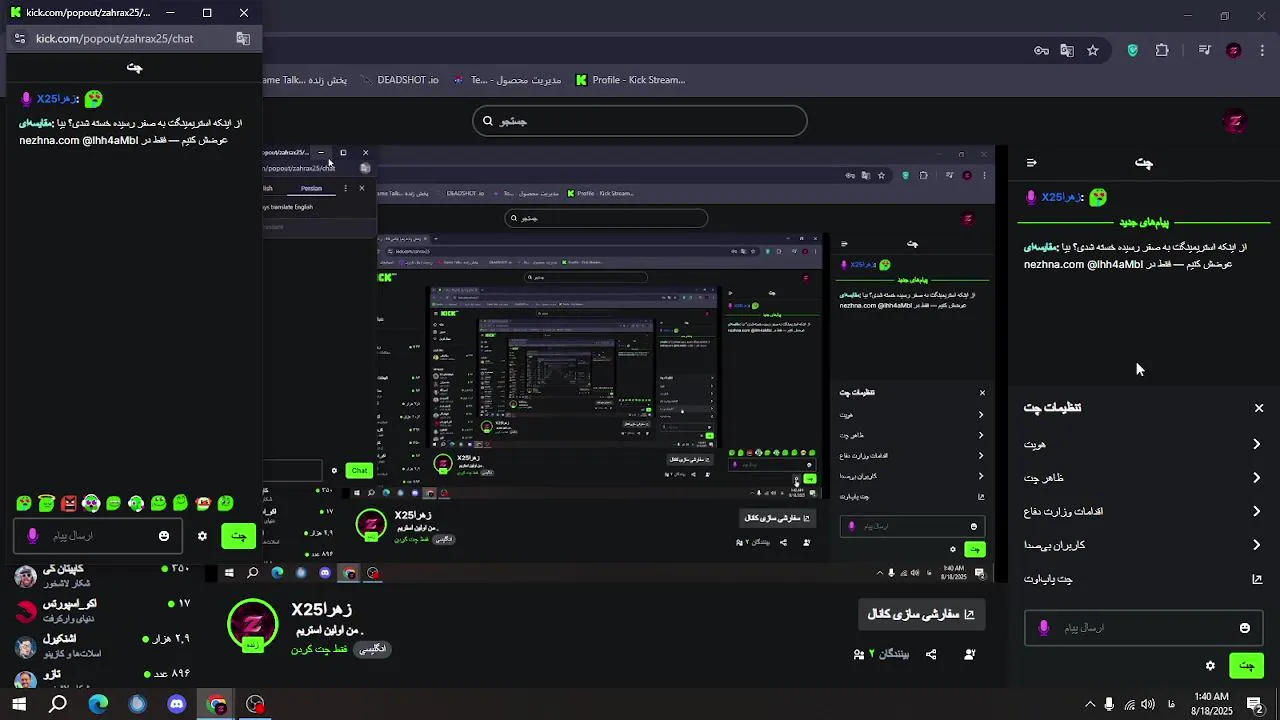1280x720 pixels.
Task: Click فا input language indicator in tray
Action: coord(1171,704)
